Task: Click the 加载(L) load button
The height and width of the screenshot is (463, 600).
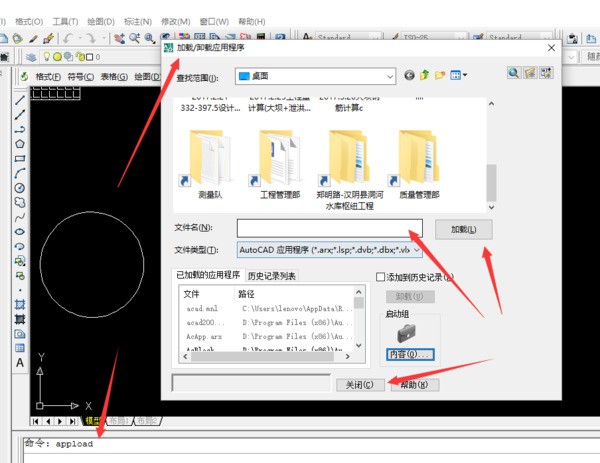Action: click(x=463, y=229)
